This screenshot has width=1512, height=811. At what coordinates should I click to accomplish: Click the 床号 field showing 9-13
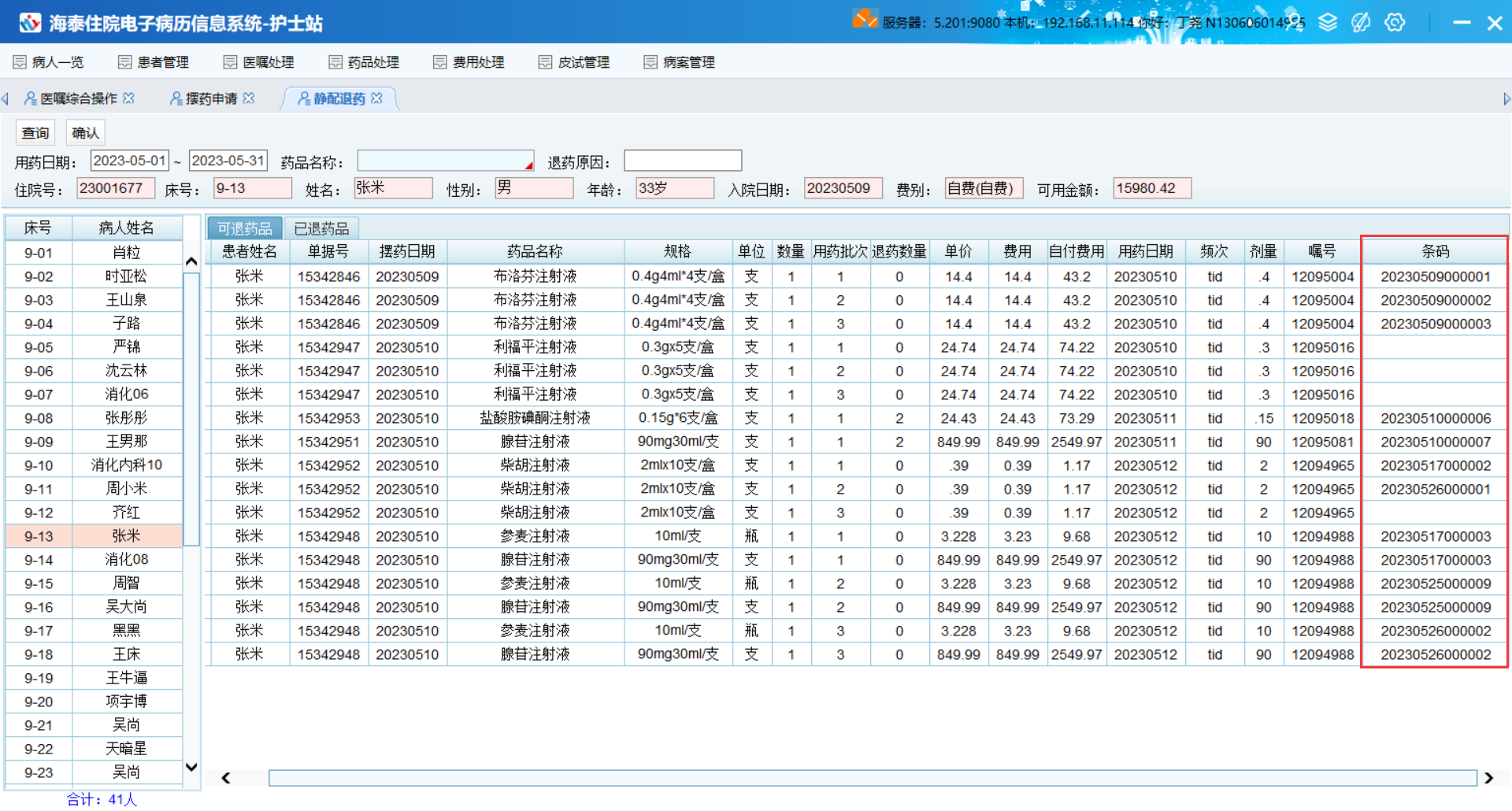253,188
